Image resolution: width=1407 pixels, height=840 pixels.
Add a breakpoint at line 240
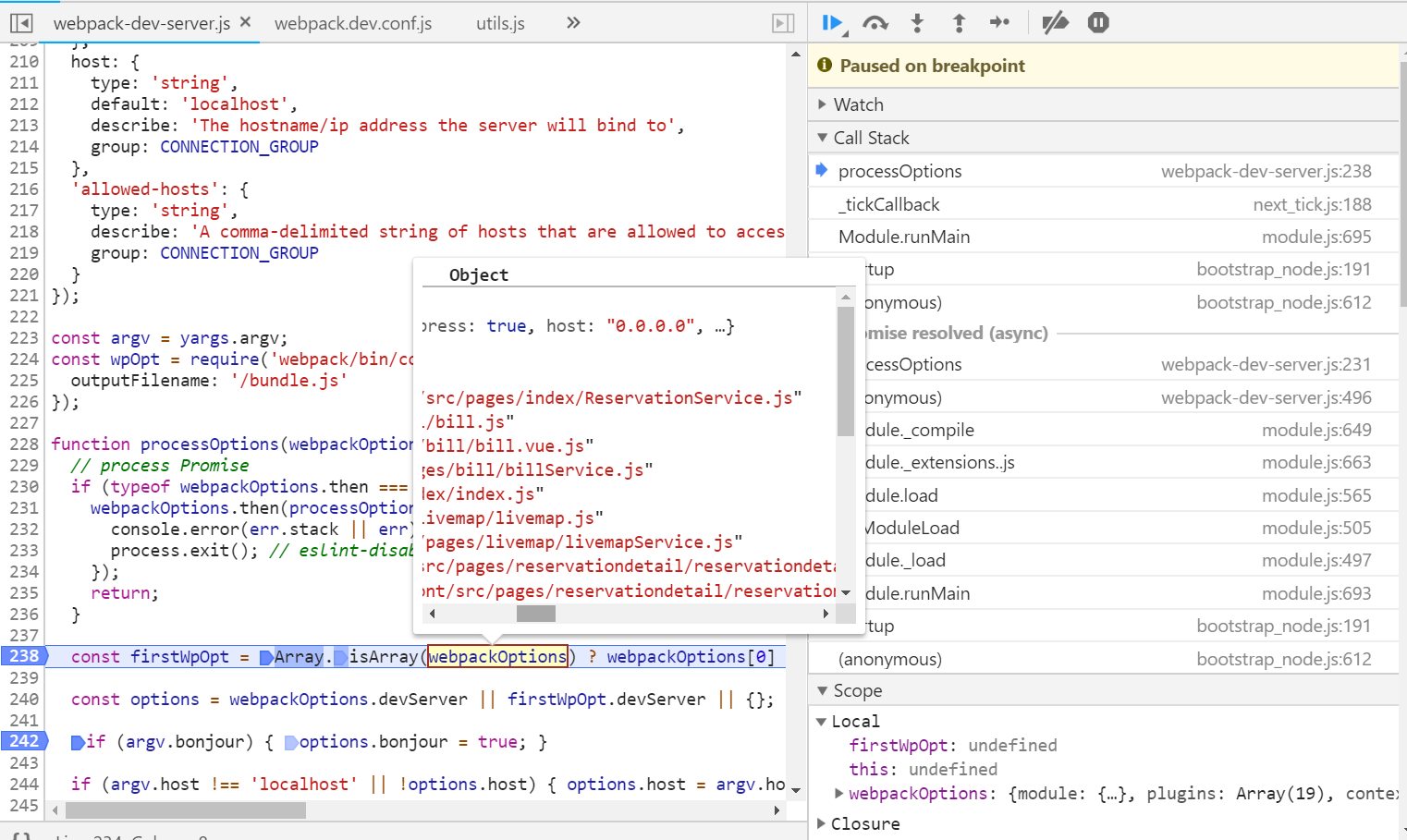click(24, 699)
